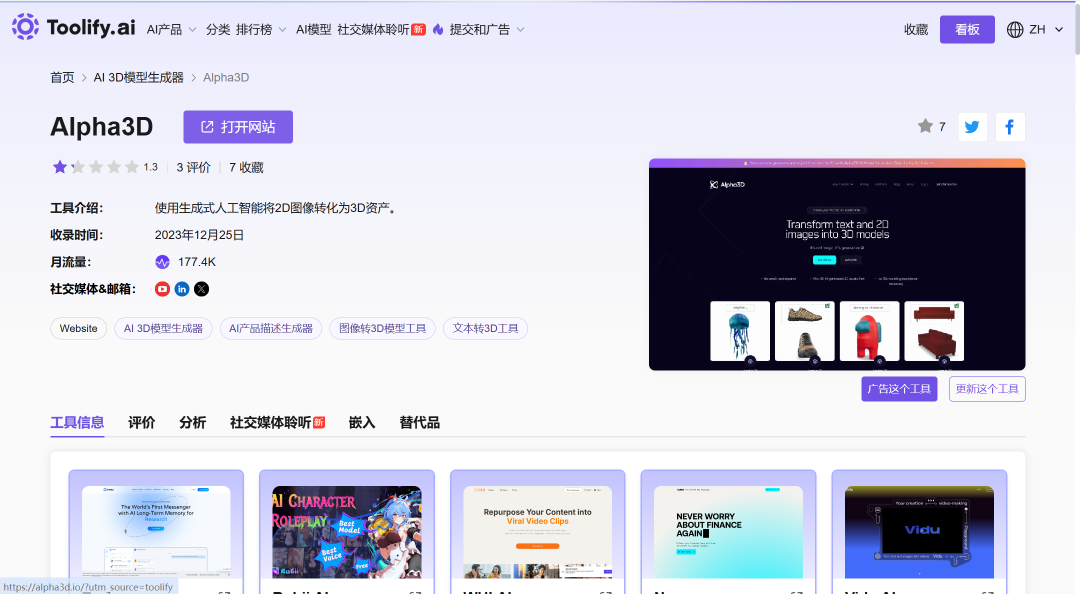This screenshot has height=594, width=1080.
Task: Open the World's First Messenger card thumbnail
Action: 156,532
